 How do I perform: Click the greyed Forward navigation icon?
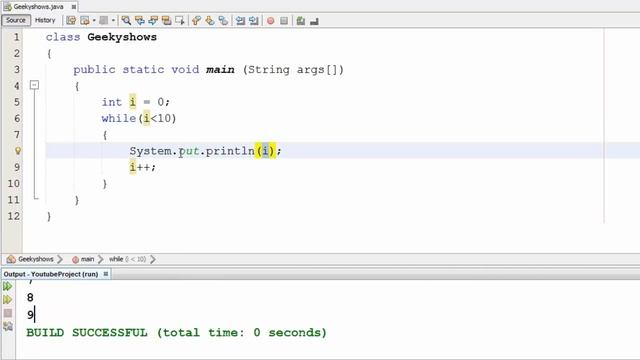click(x=104, y=20)
